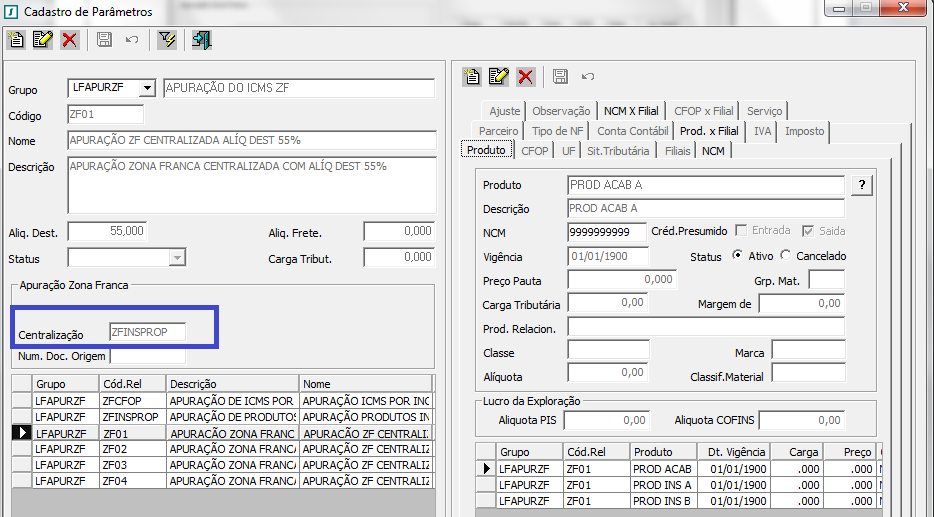Click the edit pencil icon in right panel
This screenshot has height=517, width=934.
point(499,77)
